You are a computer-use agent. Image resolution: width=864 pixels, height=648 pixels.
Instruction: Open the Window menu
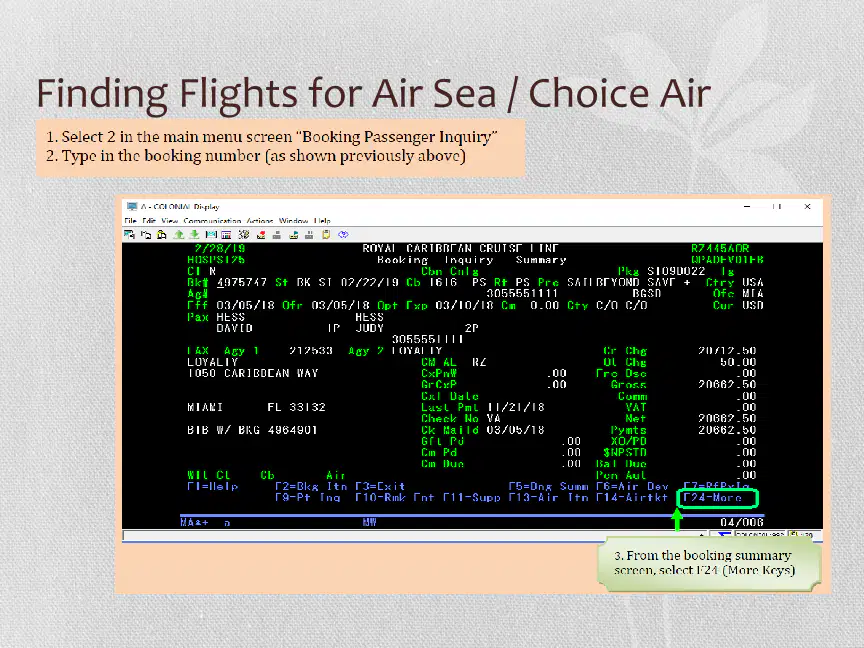point(293,221)
